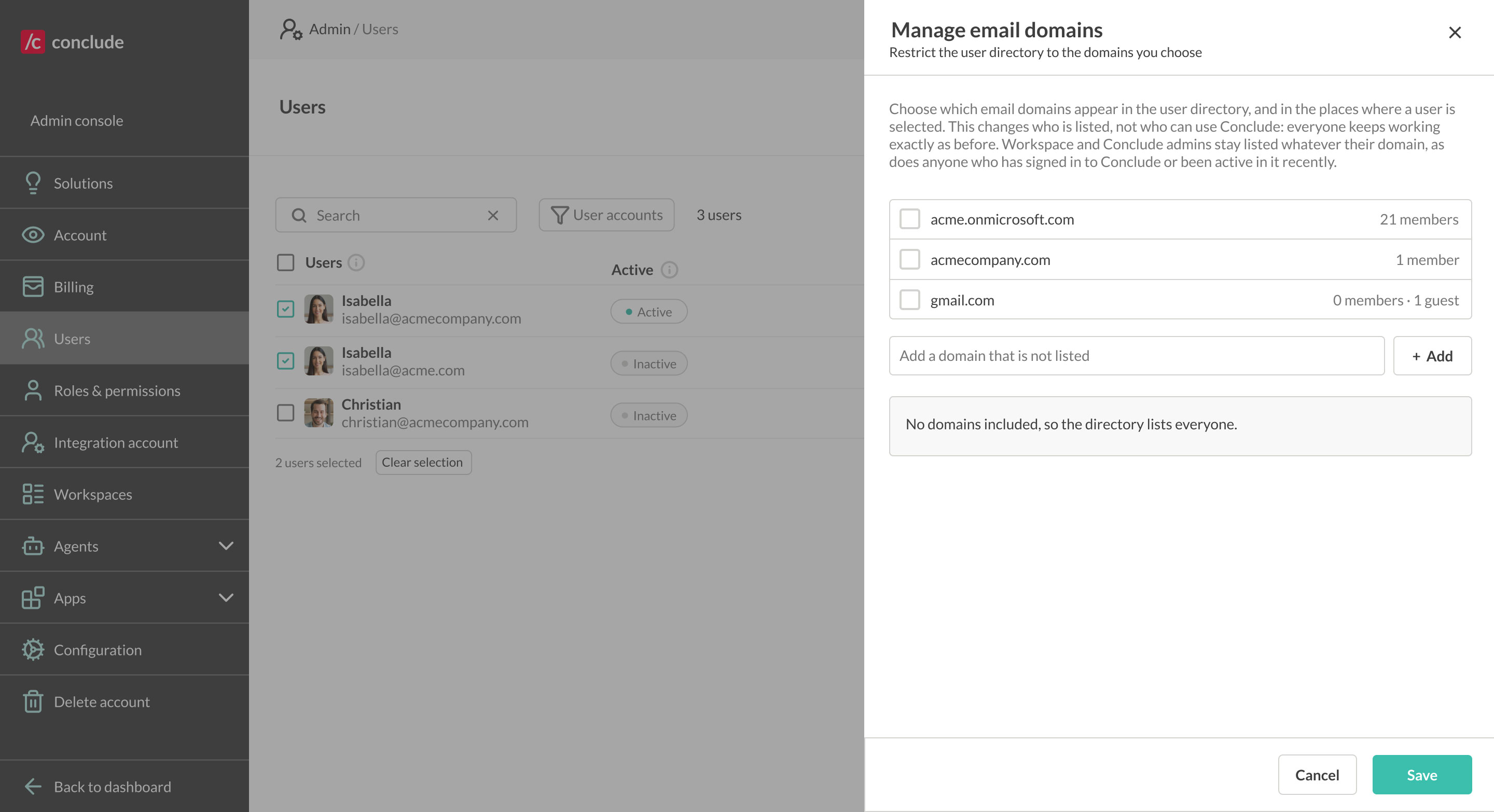Click the funnel filter icon

559,215
